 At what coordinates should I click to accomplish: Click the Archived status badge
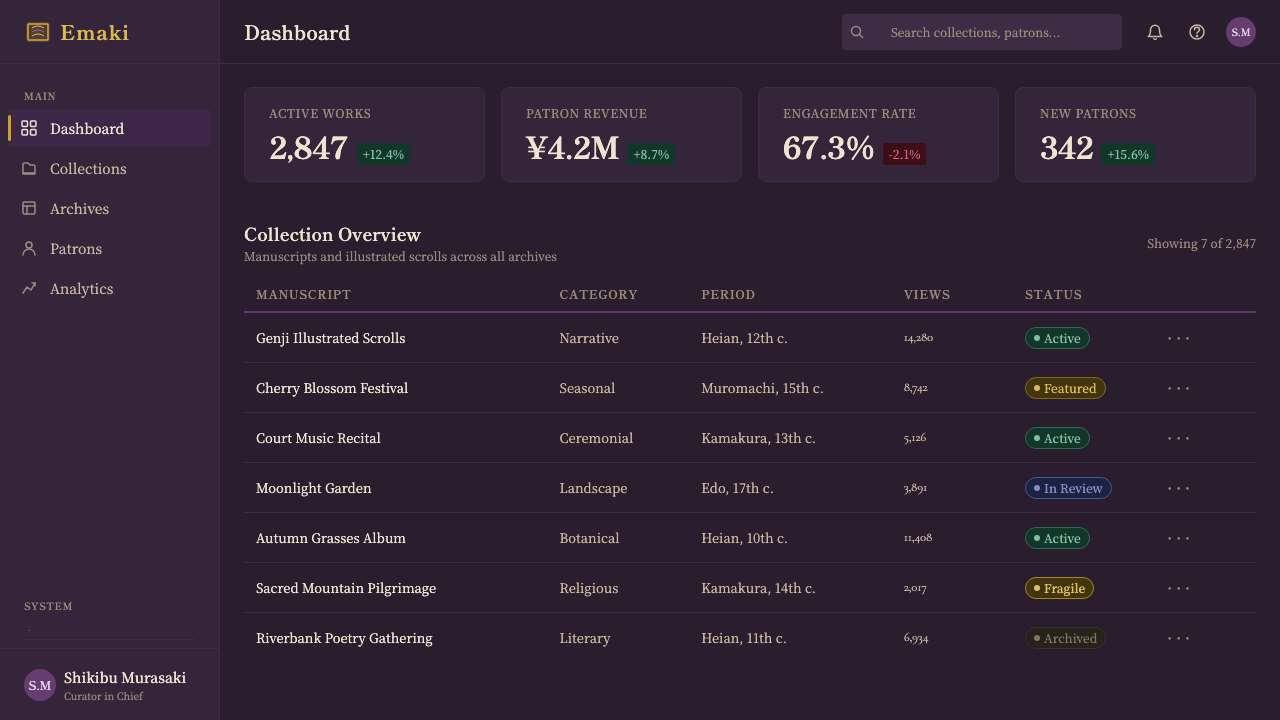(x=1065, y=638)
